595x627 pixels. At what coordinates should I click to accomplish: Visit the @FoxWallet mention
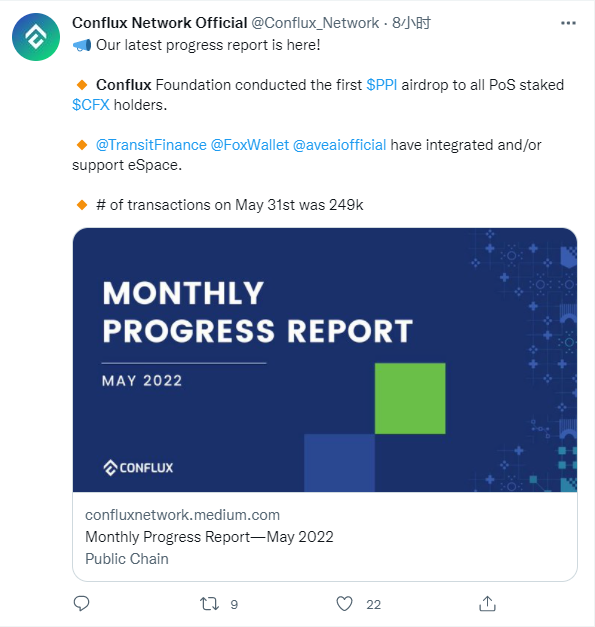coord(250,145)
